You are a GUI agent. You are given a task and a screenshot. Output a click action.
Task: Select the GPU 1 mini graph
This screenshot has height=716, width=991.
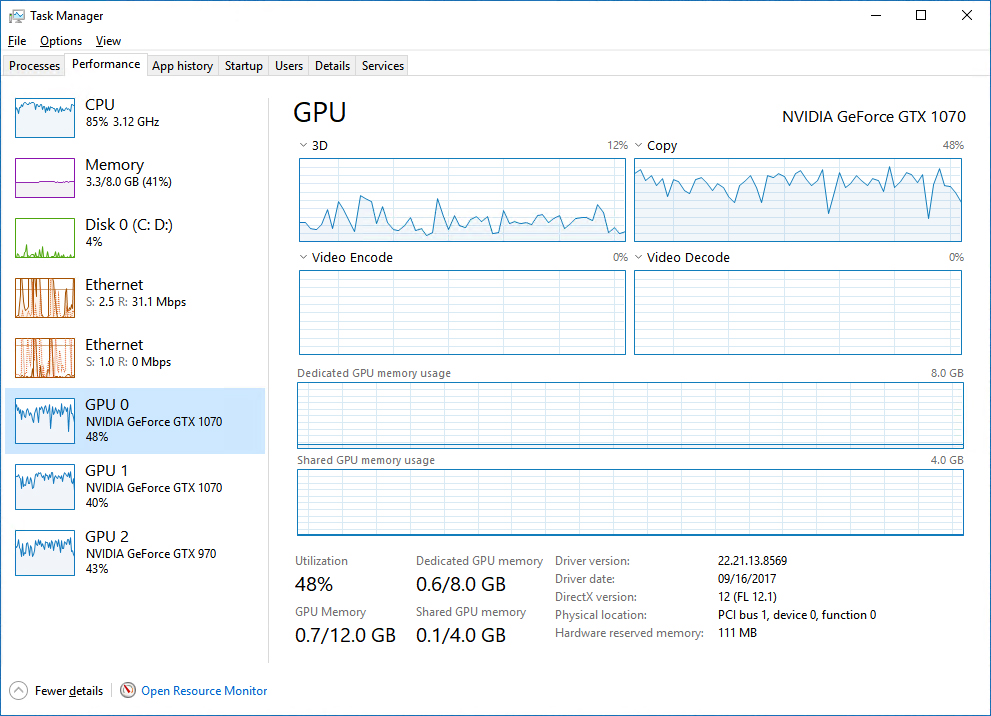(x=45, y=487)
